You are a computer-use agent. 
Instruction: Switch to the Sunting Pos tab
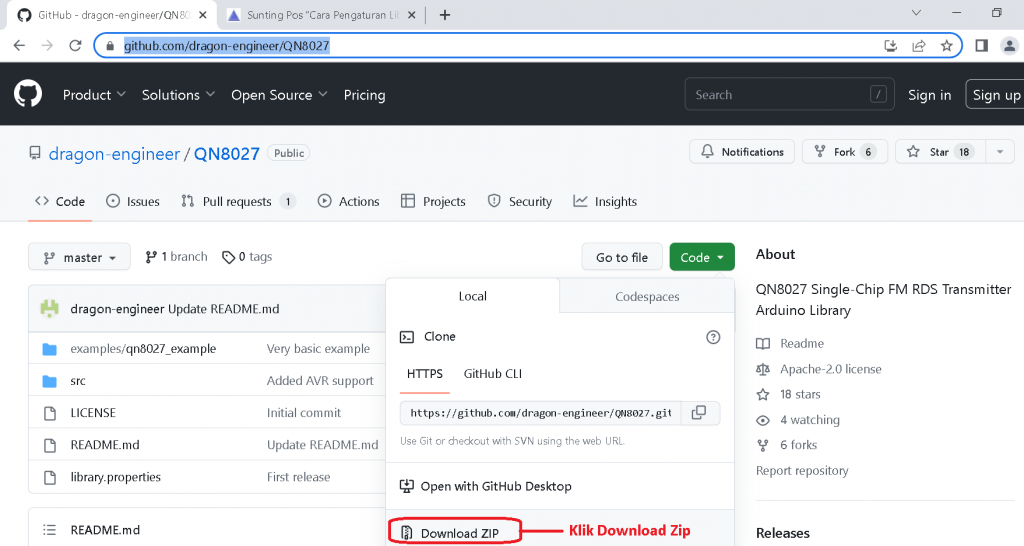[x=323, y=14]
